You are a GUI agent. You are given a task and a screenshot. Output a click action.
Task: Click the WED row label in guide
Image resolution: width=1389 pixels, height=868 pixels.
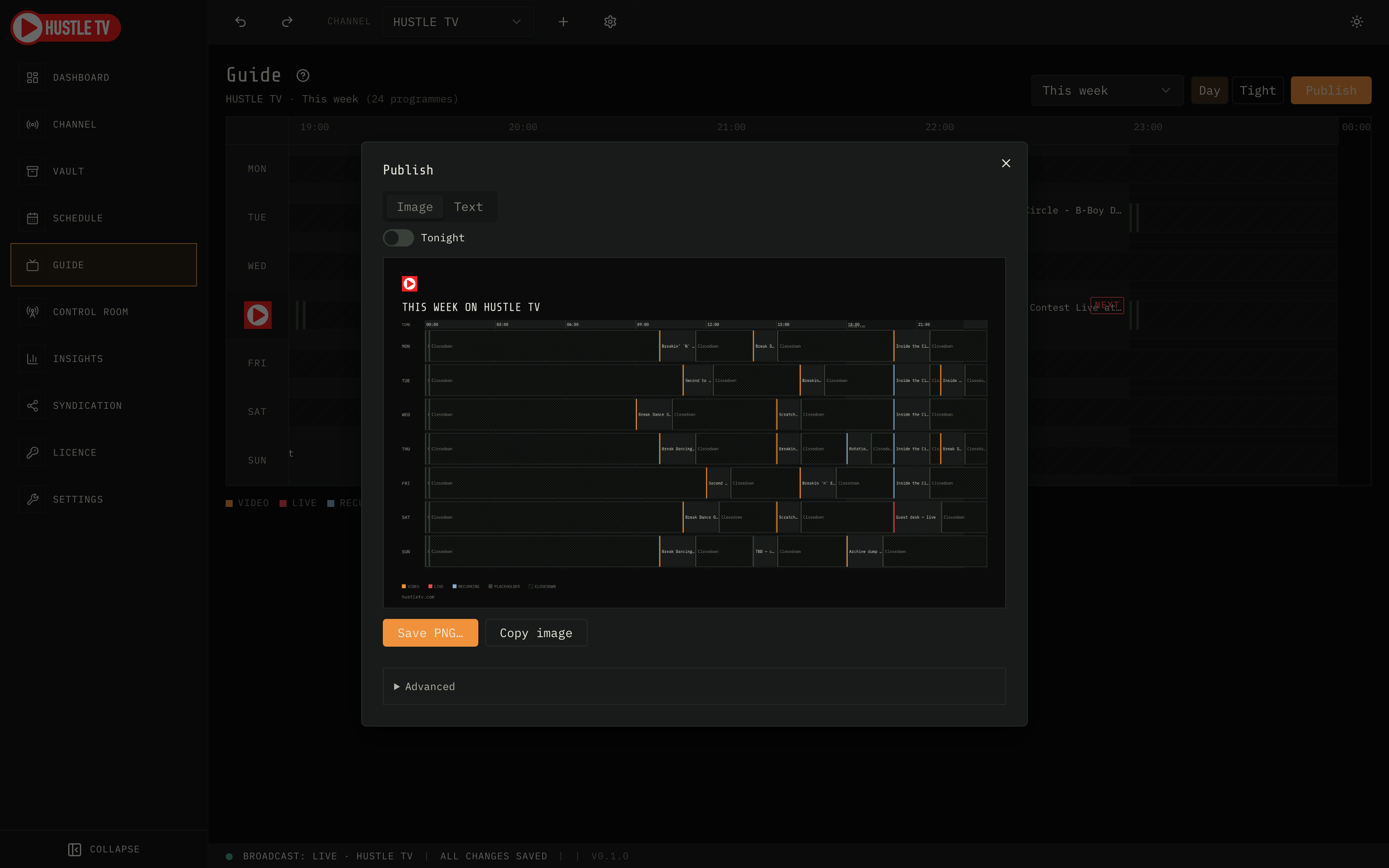(257, 266)
